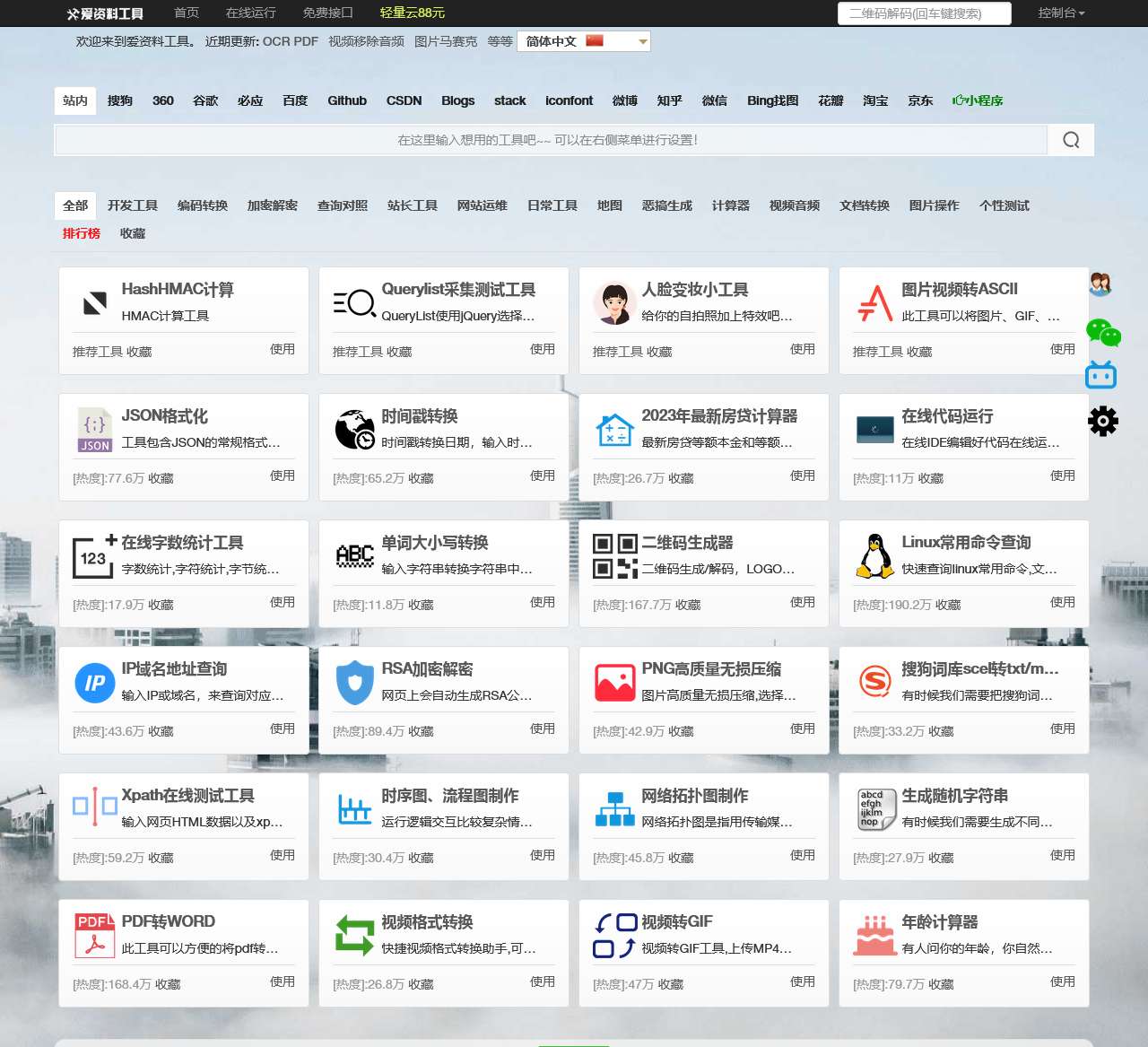Click the QR code generator icon
Image resolution: width=1148 pixels, height=1047 pixels.
pyautogui.click(x=614, y=556)
